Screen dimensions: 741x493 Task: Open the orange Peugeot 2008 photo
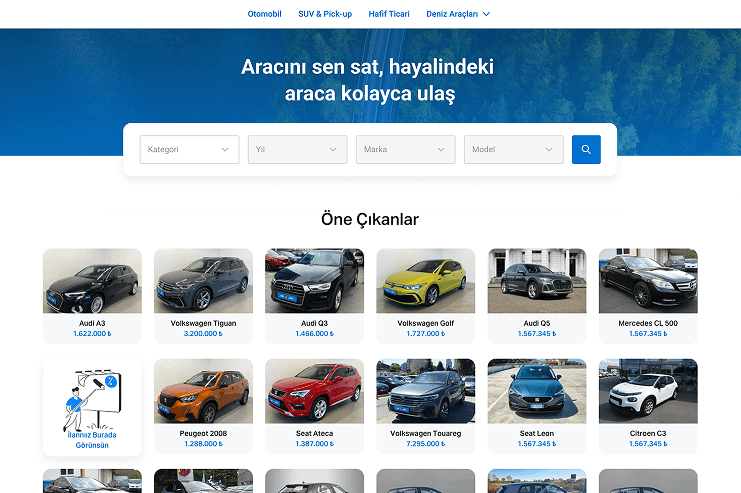pos(203,391)
